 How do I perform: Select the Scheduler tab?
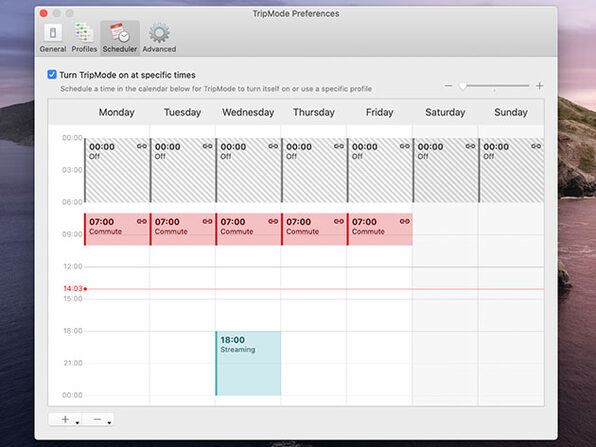(x=120, y=38)
